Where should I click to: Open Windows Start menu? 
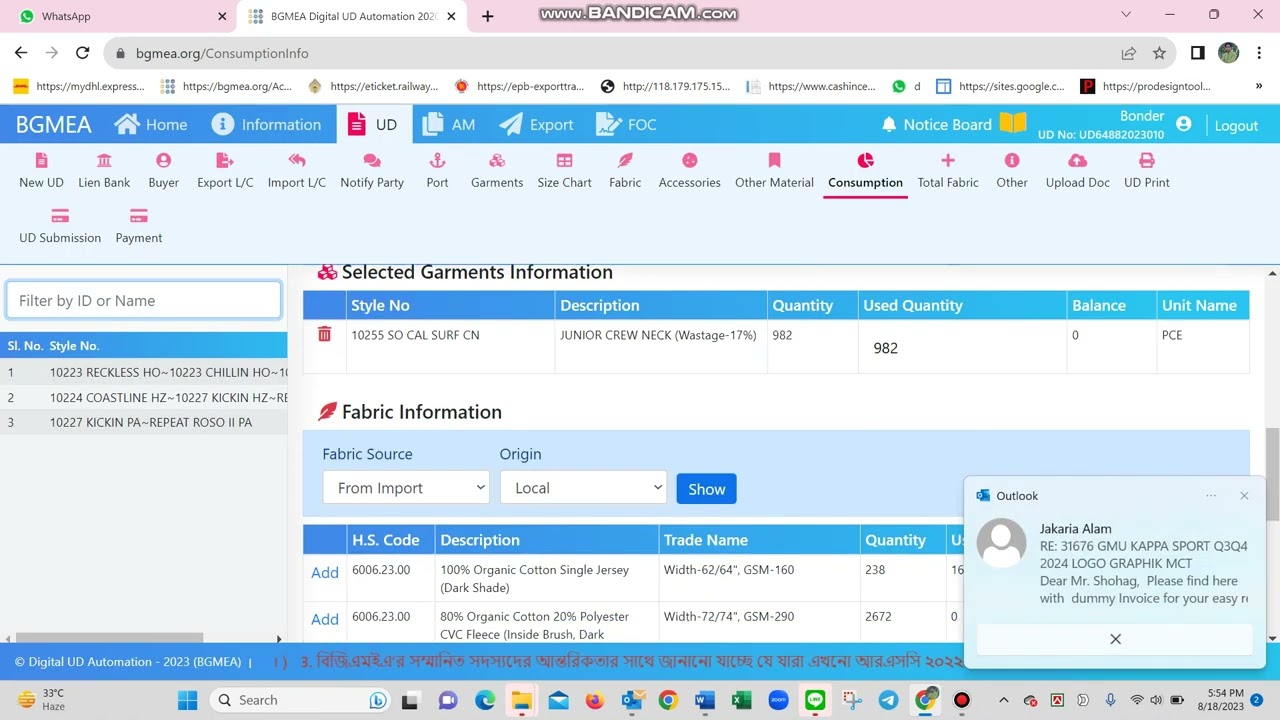[187, 700]
